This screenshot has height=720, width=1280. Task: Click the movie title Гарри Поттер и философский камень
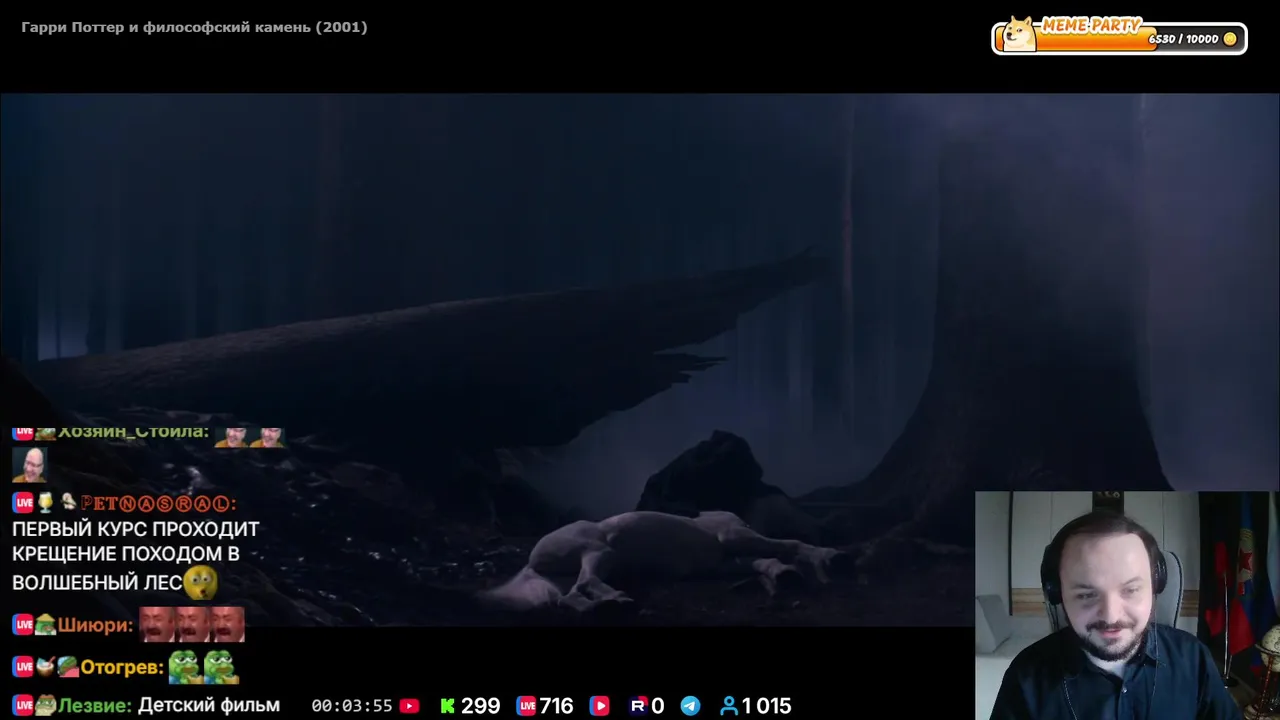coord(194,27)
